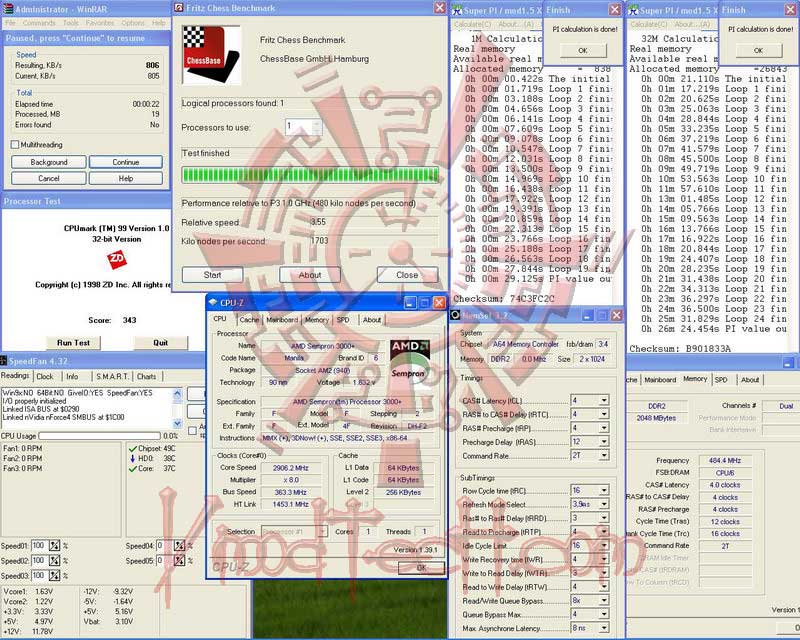Click Run Test in CPUmark 99
The image size is (800, 640).
[73, 342]
